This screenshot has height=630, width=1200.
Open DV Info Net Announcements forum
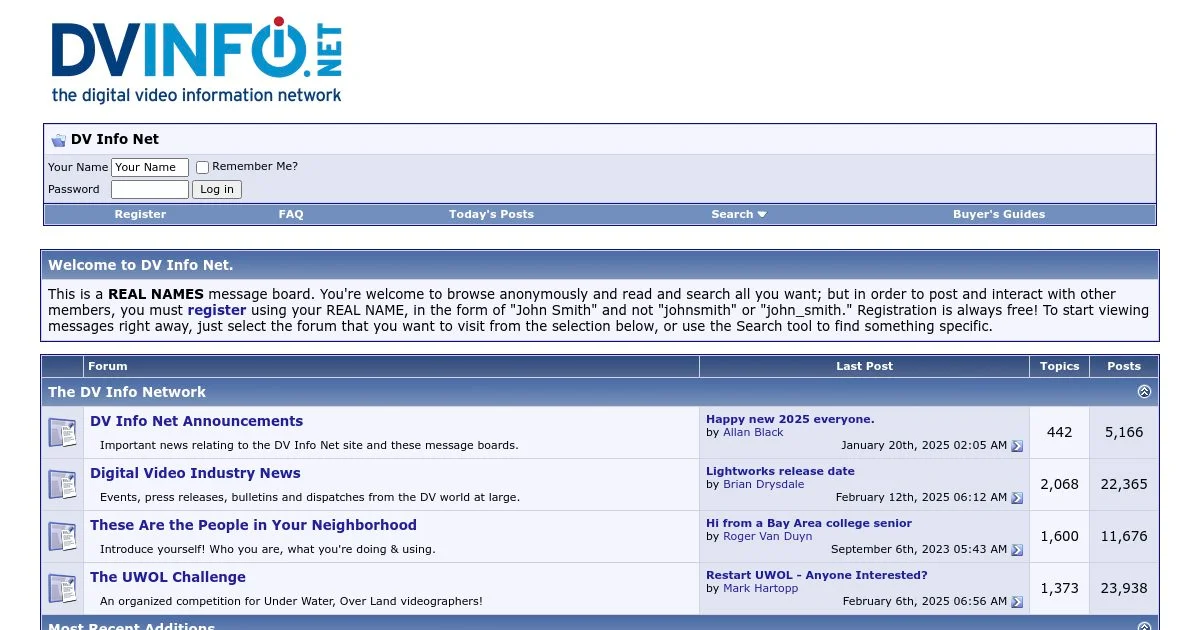point(196,421)
